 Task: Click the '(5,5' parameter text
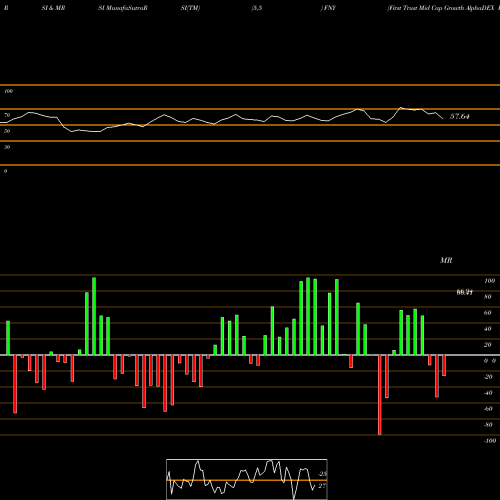pos(257,8)
